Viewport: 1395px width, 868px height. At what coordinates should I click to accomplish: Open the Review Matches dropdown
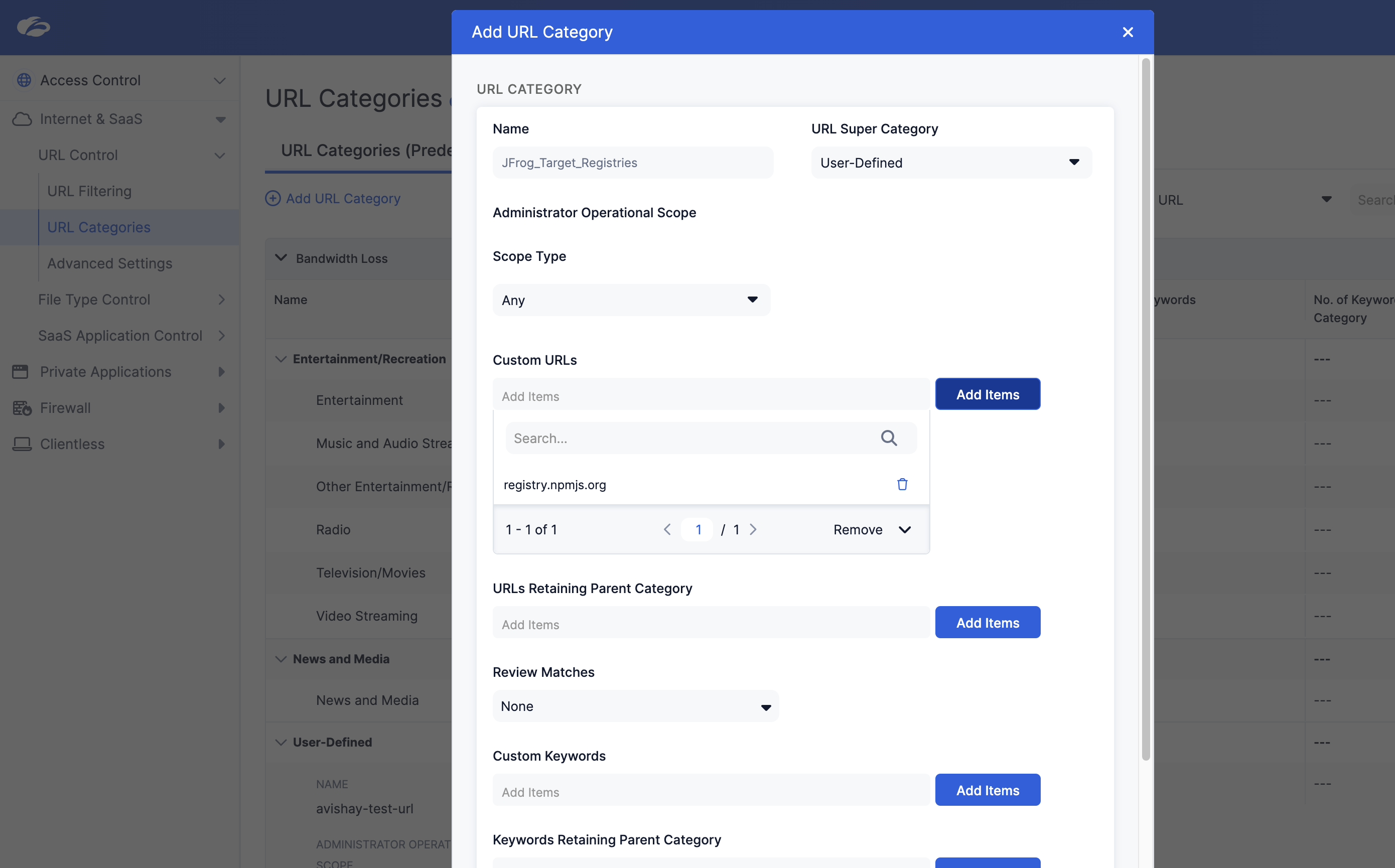click(635, 706)
